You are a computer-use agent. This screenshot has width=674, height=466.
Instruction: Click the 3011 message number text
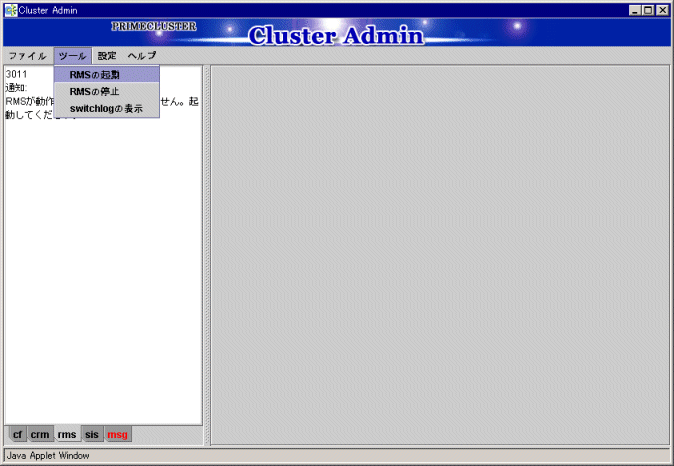16,74
